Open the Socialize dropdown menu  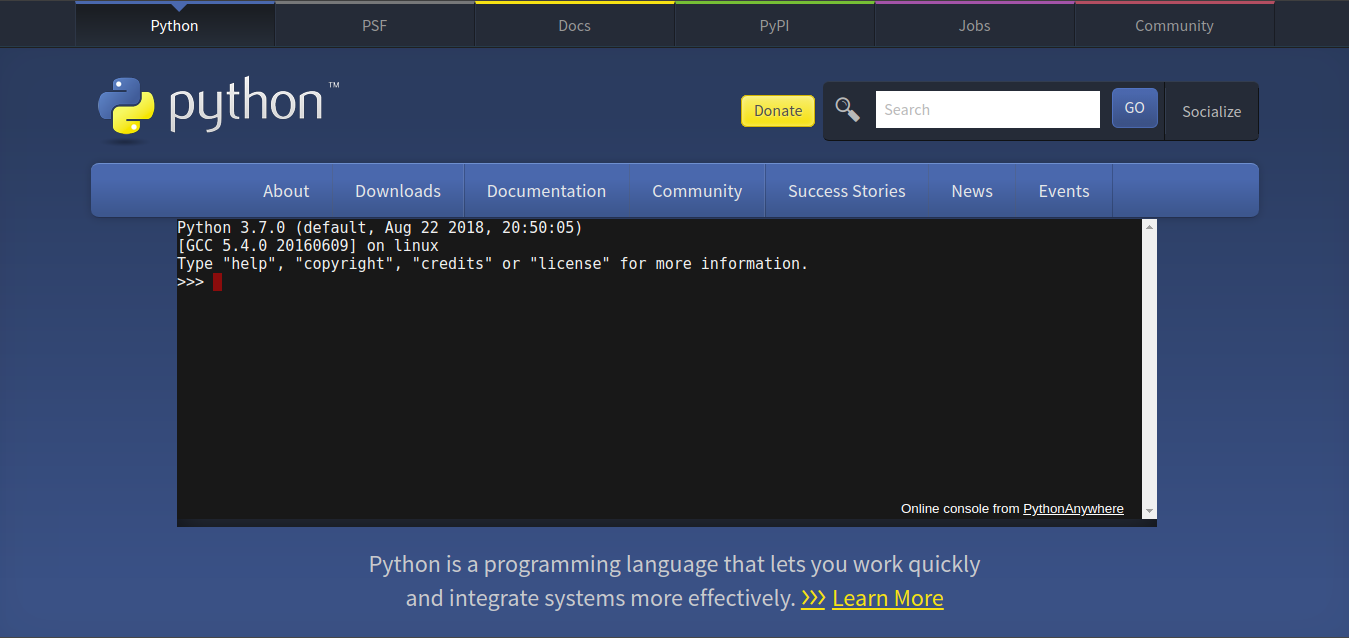pyautogui.click(x=1211, y=111)
